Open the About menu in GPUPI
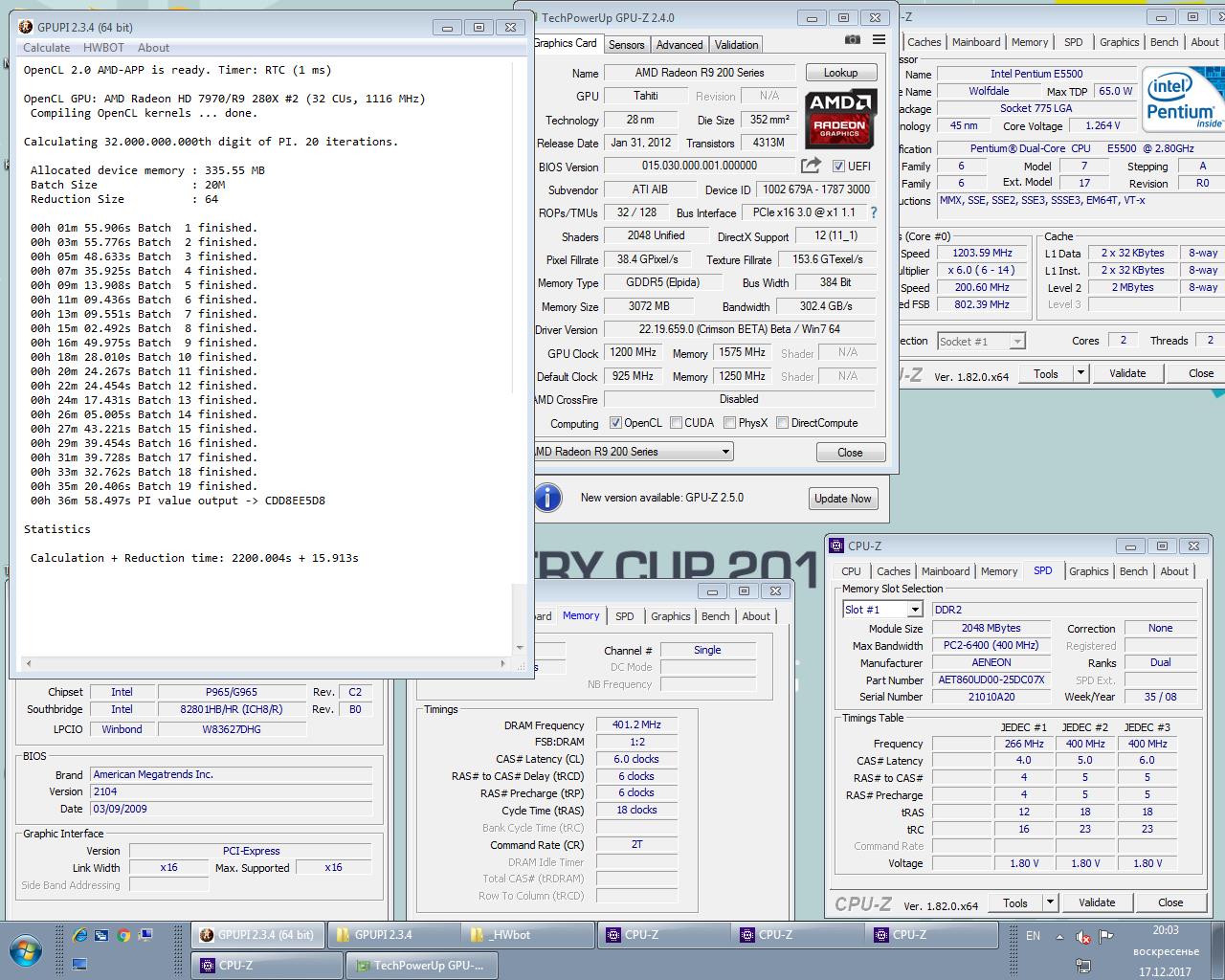Screen dimensions: 1225x980 (153, 48)
